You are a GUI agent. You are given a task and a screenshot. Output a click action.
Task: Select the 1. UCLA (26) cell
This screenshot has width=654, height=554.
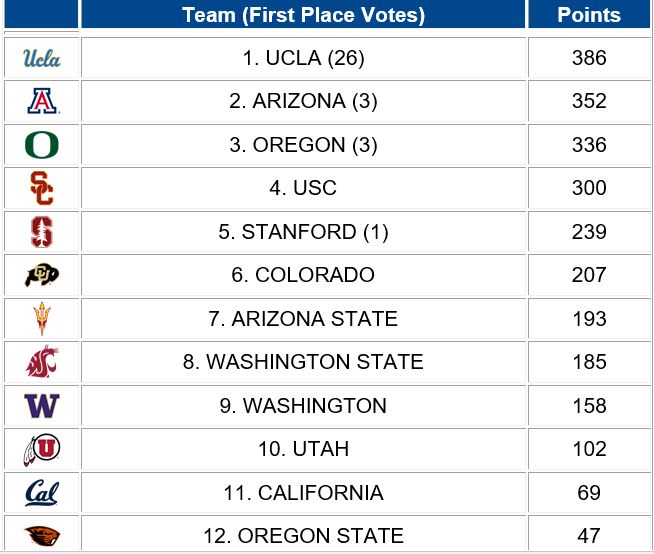[x=303, y=58]
